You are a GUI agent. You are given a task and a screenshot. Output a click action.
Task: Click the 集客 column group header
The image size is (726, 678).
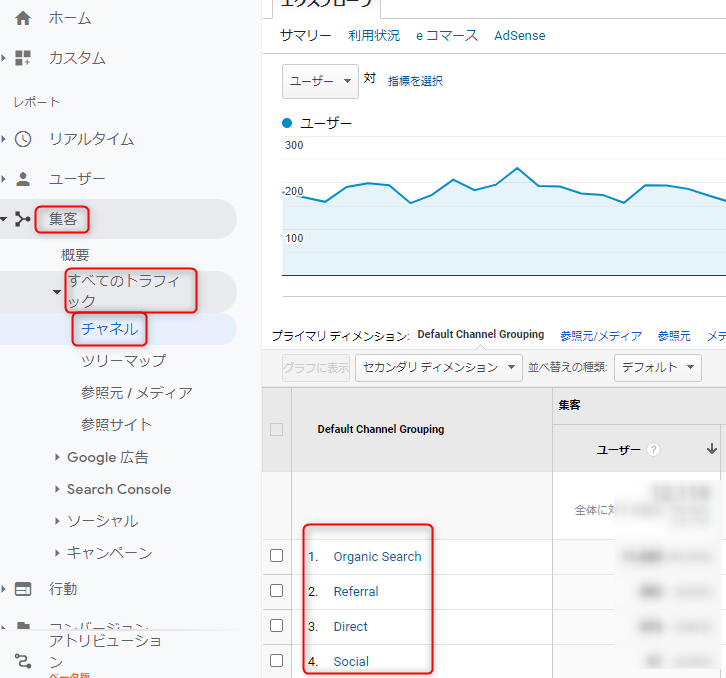click(569, 405)
